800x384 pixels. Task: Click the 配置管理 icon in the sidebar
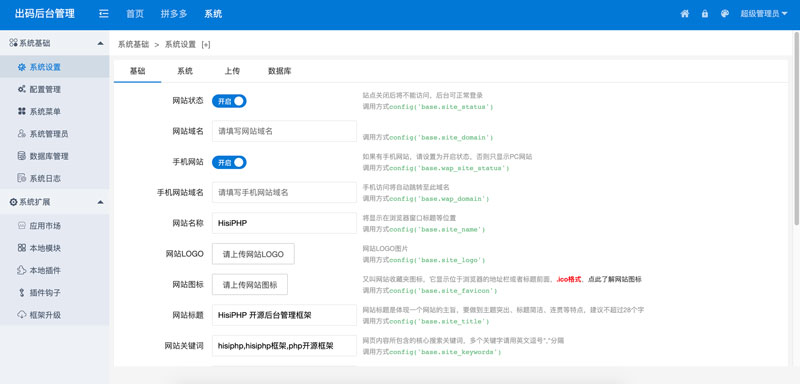21,89
